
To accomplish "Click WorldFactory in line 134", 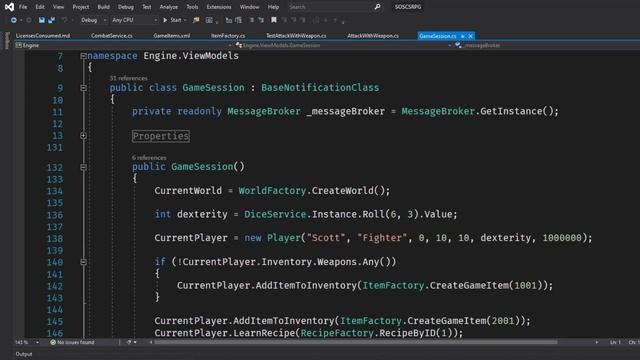I will tap(272, 191).
